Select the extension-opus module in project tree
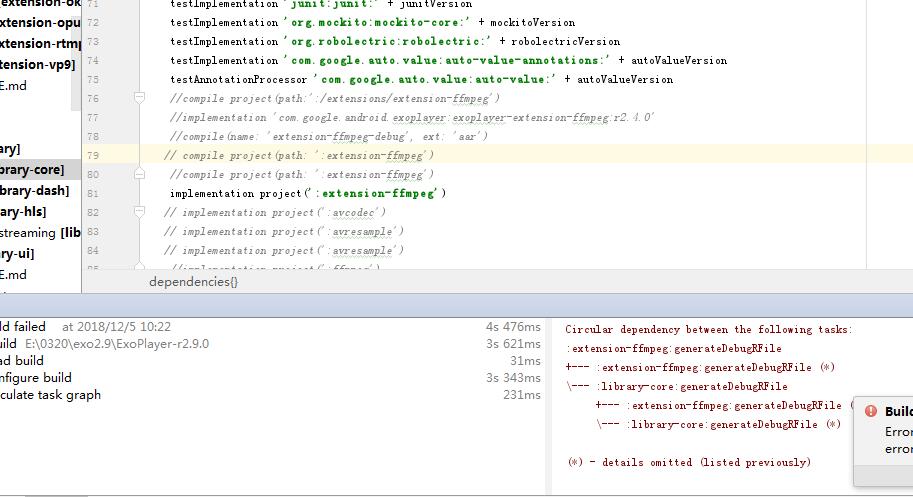The image size is (913, 497). 40,22
